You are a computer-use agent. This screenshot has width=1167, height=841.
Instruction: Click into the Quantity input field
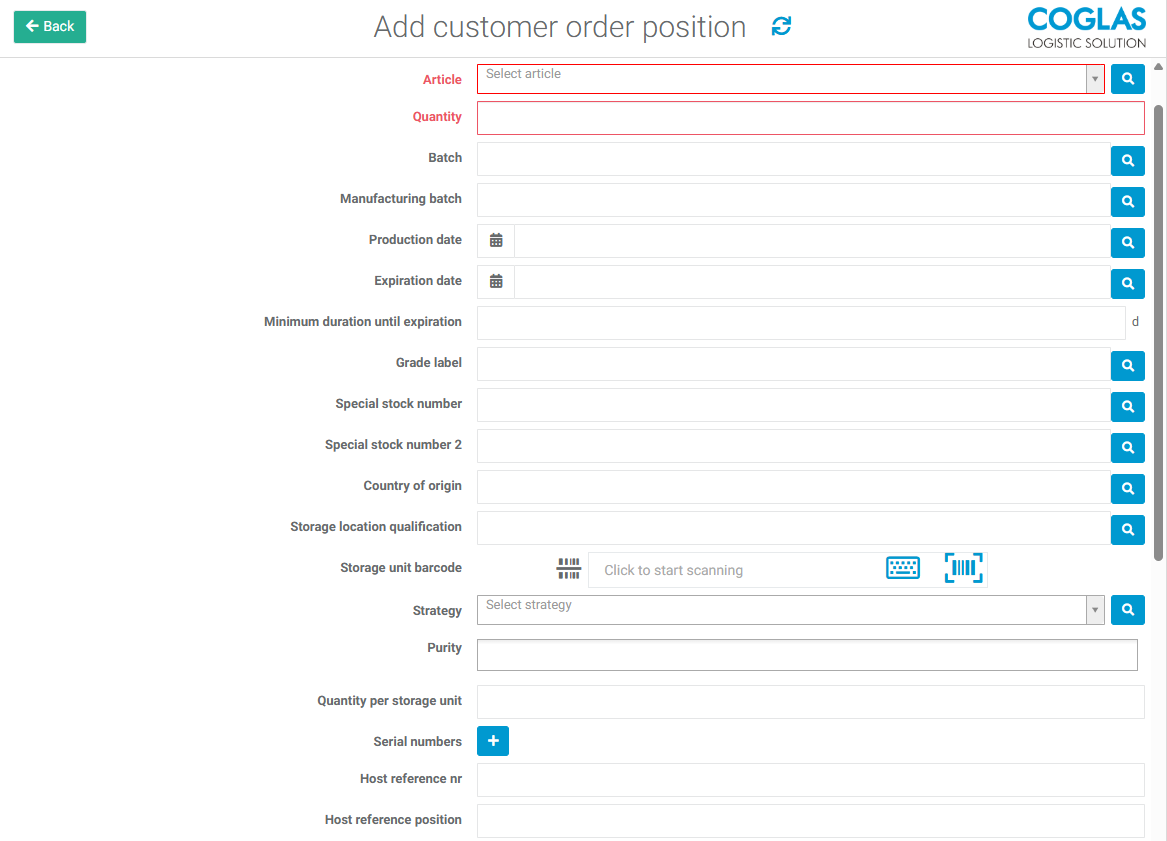810,118
